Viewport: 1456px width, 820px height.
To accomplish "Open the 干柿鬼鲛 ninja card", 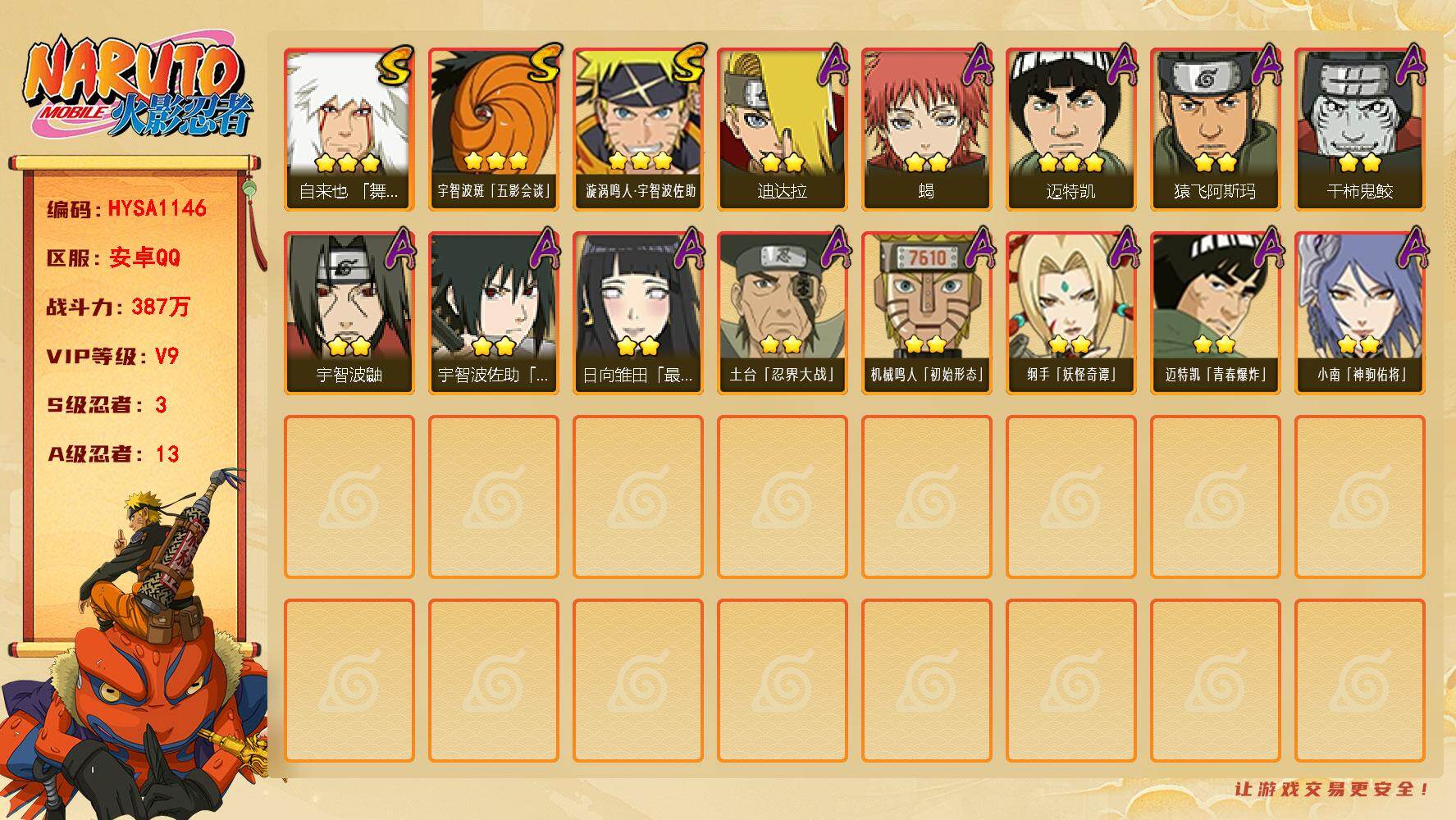I will 1359,130.
